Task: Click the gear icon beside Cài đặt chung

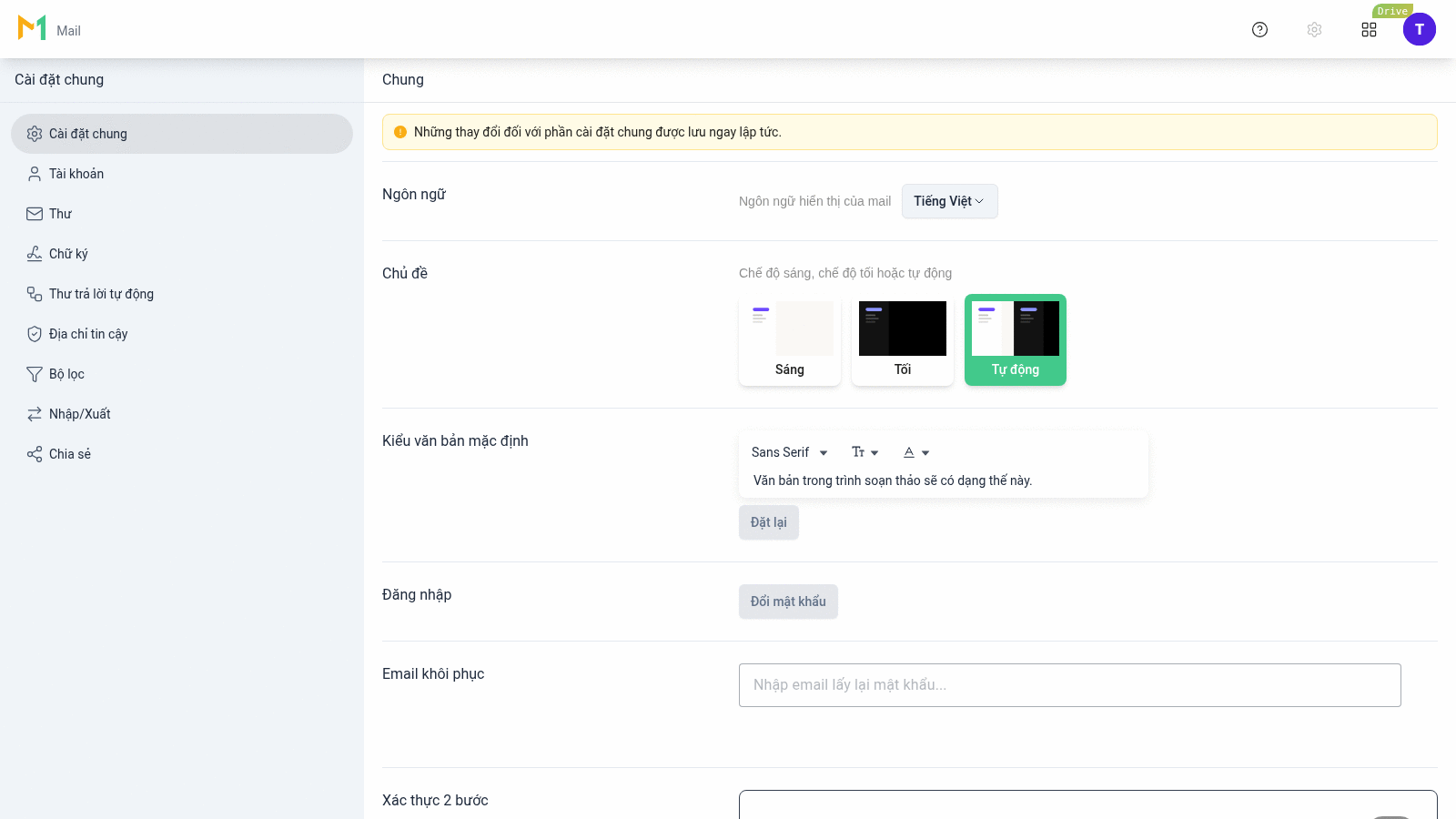Action: (x=35, y=134)
